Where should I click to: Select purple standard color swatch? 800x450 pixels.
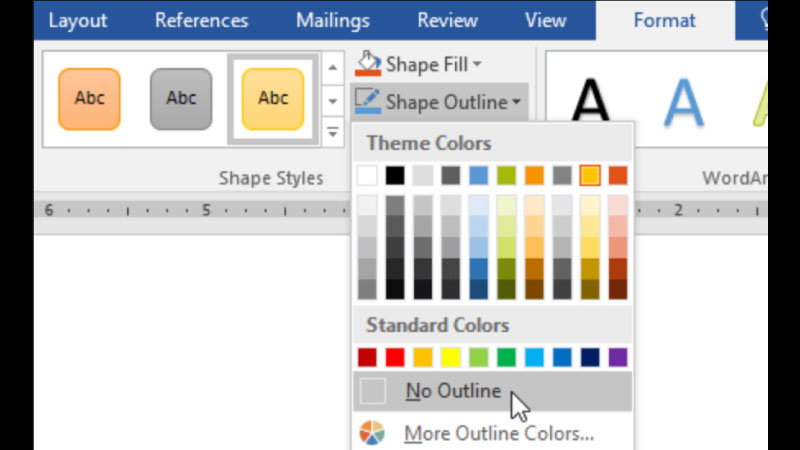pos(618,357)
